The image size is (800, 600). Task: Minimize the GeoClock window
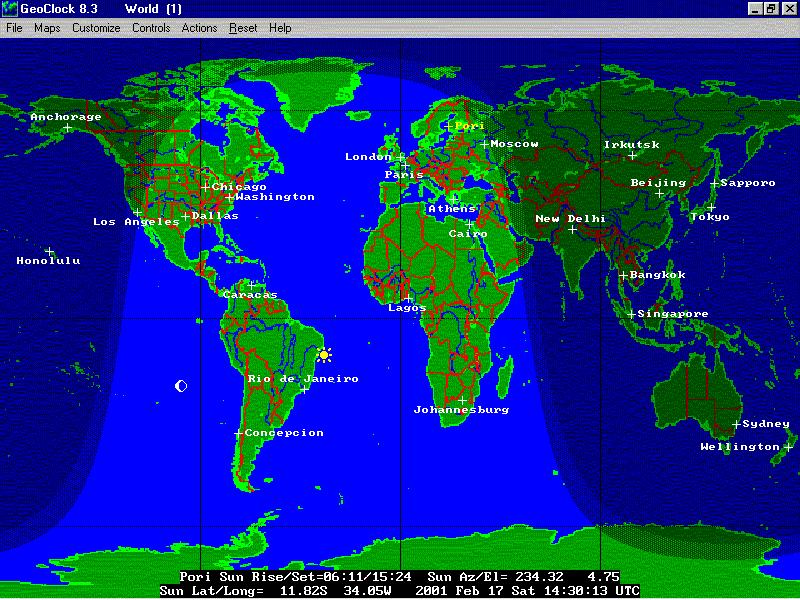[x=756, y=9]
